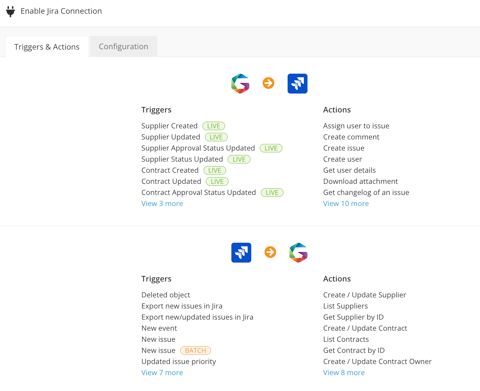
Task: Select the Supplier Created trigger
Action: (x=169, y=126)
